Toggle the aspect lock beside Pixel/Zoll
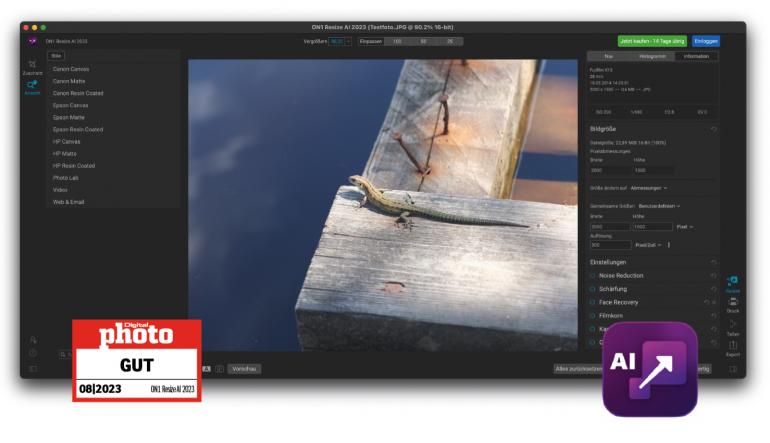This screenshot has height=443, width=770. (x=669, y=245)
